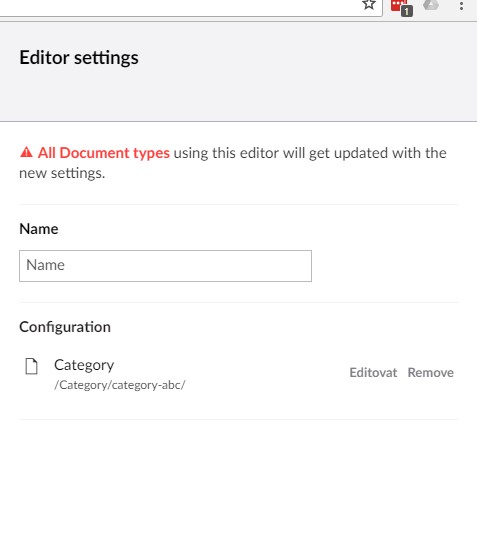Click the Configuration section label

click(65, 327)
